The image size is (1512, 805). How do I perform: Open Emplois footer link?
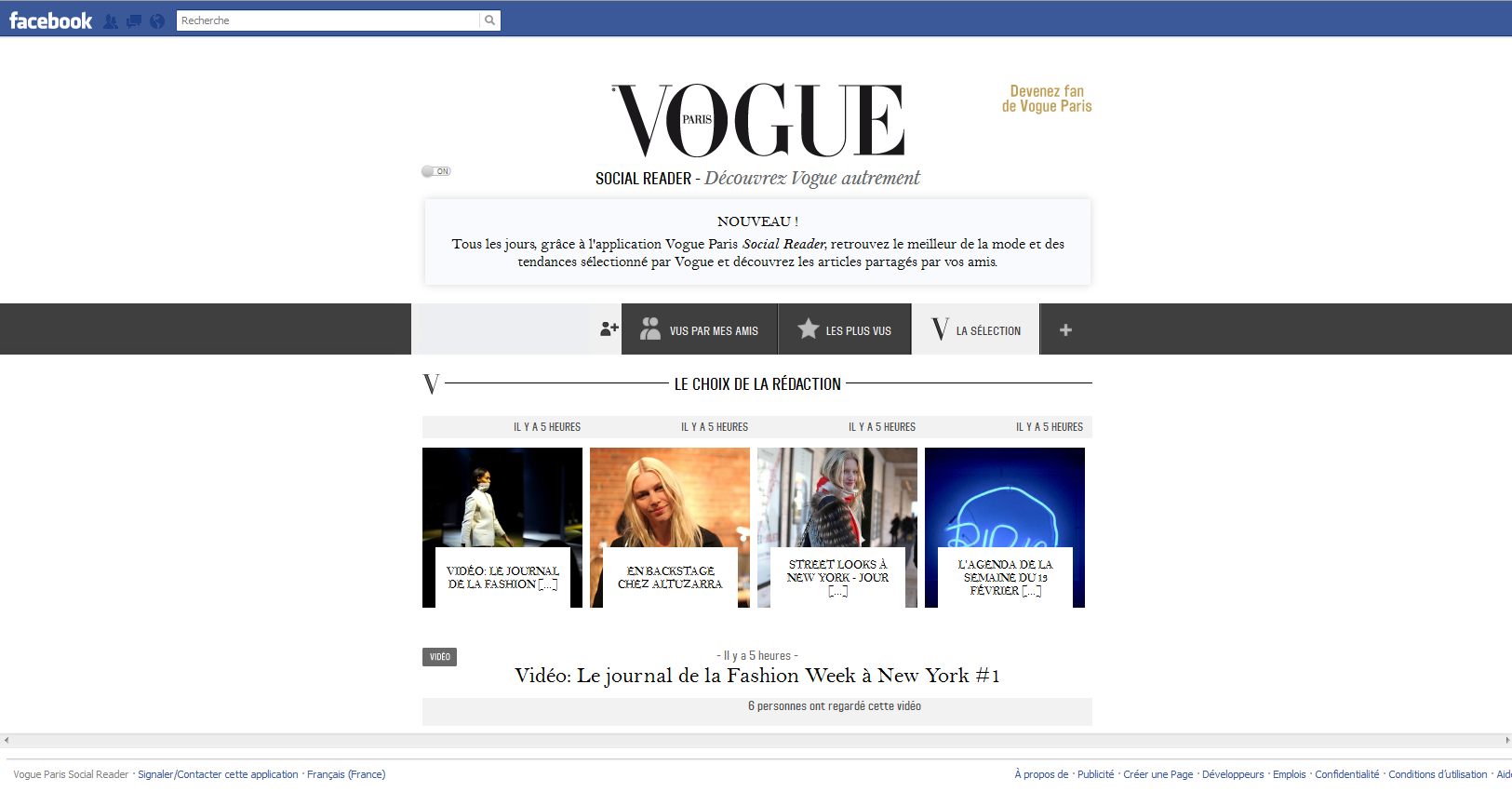(x=1289, y=774)
